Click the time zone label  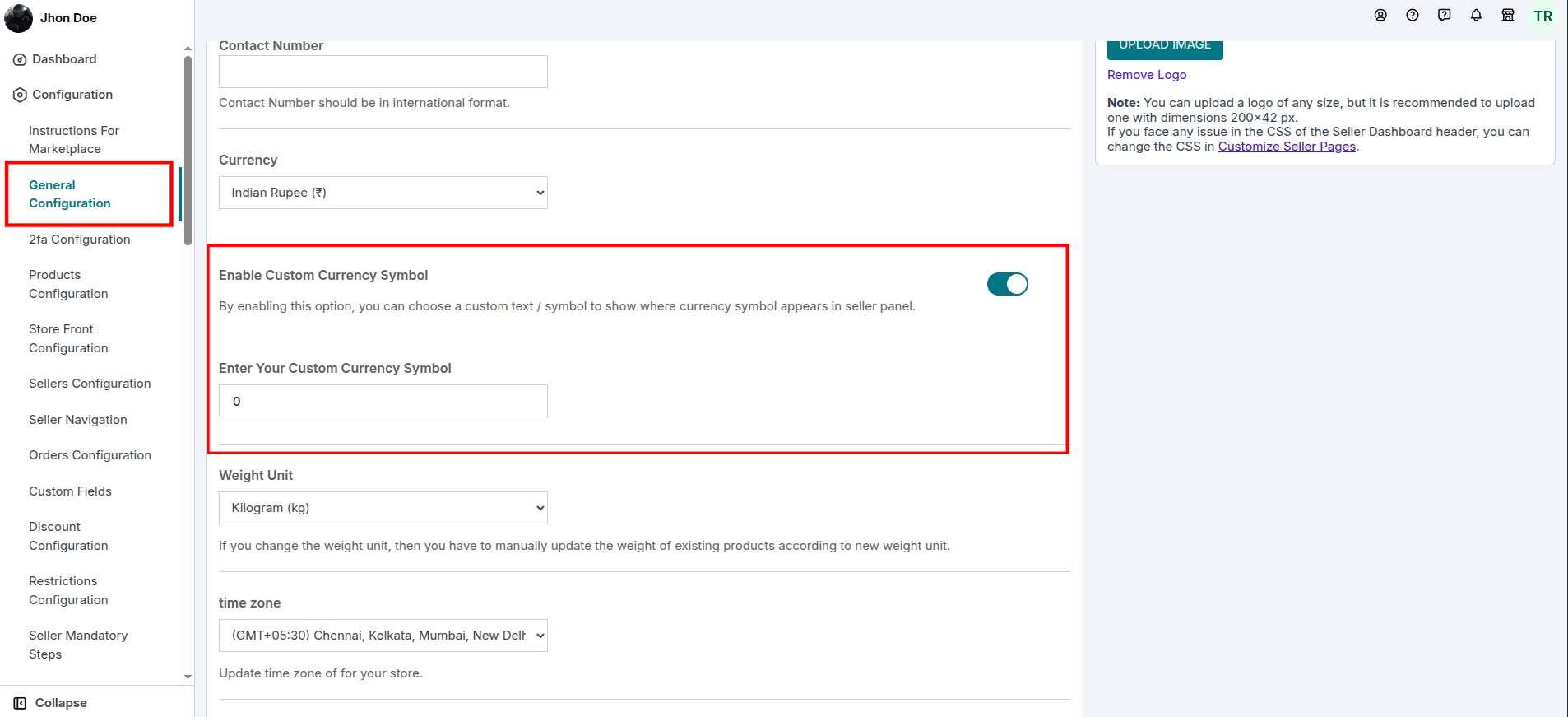click(250, 603)
